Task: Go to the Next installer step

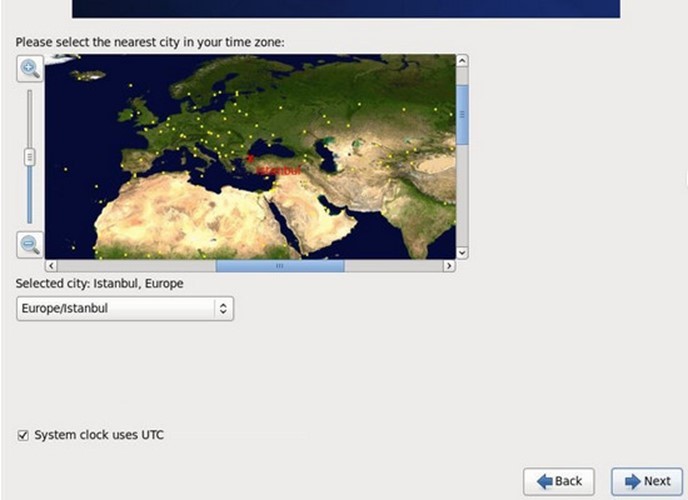Action: (647, 481)
